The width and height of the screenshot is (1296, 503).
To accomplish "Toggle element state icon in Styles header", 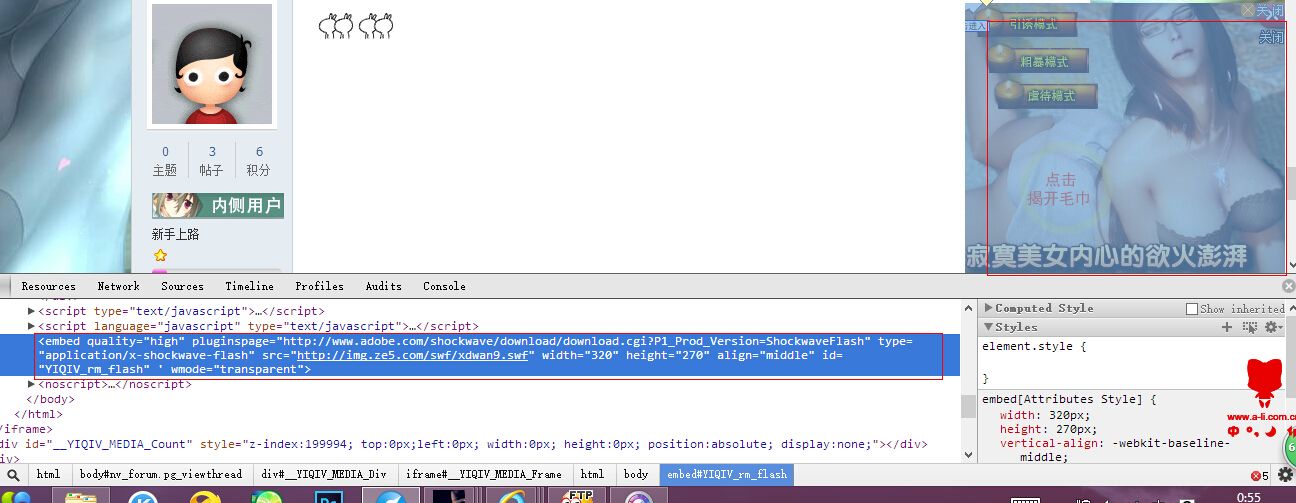I will click(x=1249, y=327).
